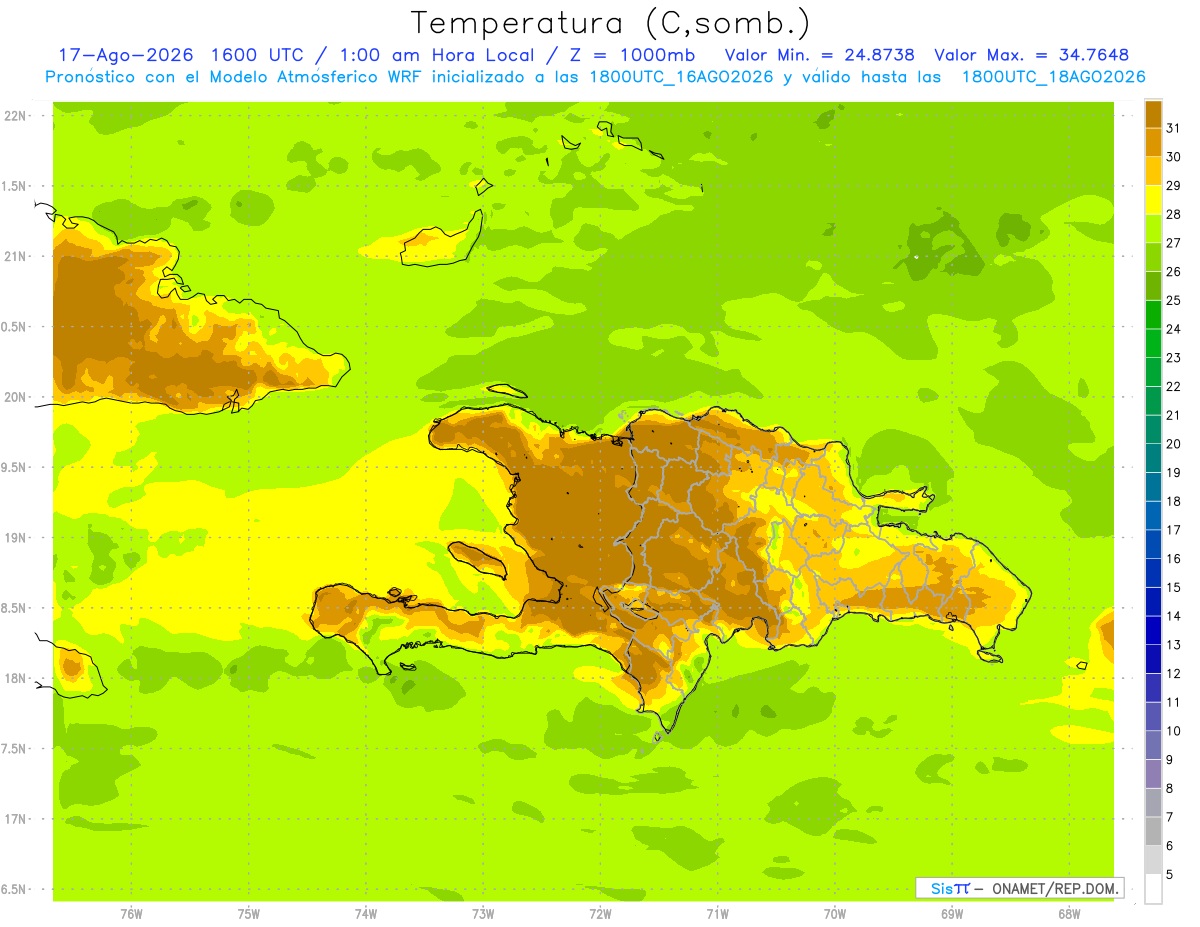The width and height of the screenshot is (1200, 927).
Task: Click the "74W" longitude label
Action: (x=365, y=914)
